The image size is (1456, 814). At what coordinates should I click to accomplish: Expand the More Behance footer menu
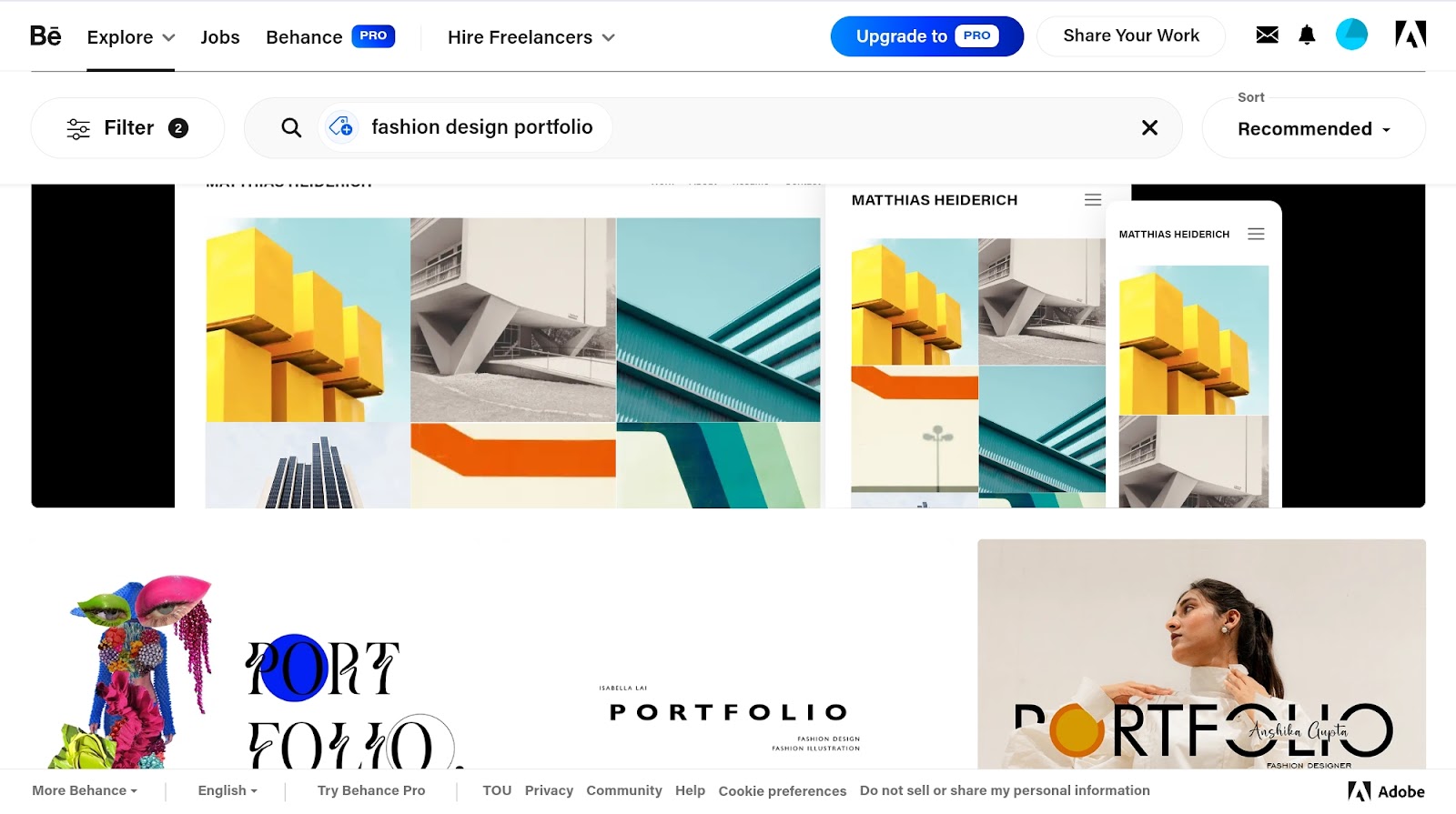click(x=85, y=790)
